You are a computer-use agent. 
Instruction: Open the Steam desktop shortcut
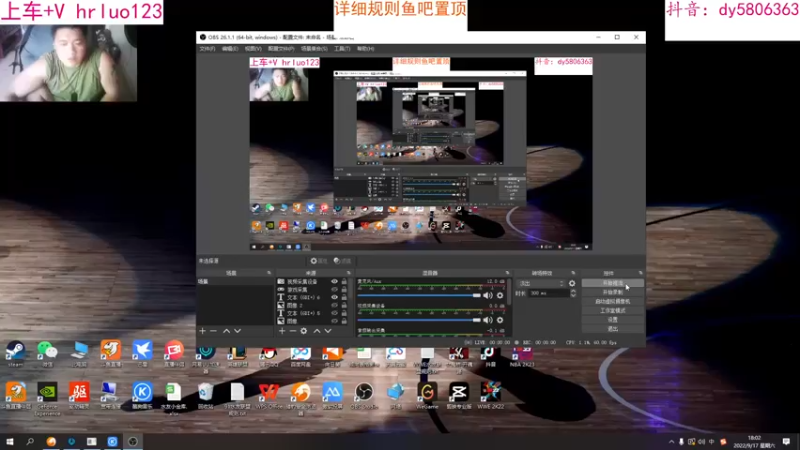point(15,354)
